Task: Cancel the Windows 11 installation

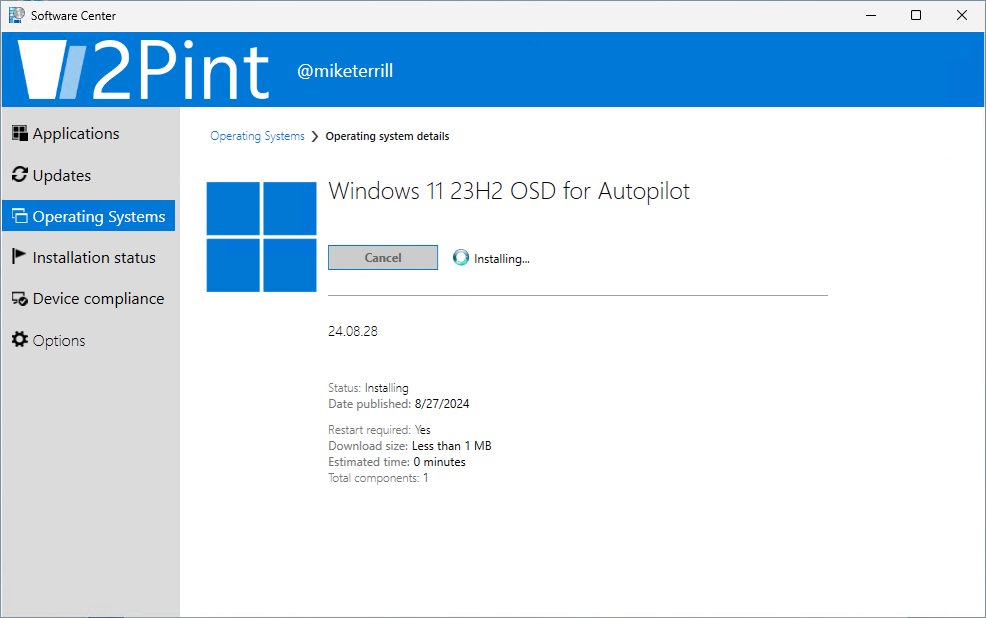Action: coord(383,258)
